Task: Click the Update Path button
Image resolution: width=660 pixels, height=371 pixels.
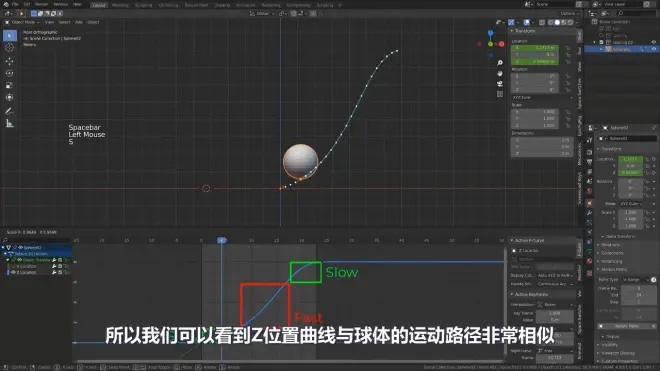Action: tap(626, 326)
